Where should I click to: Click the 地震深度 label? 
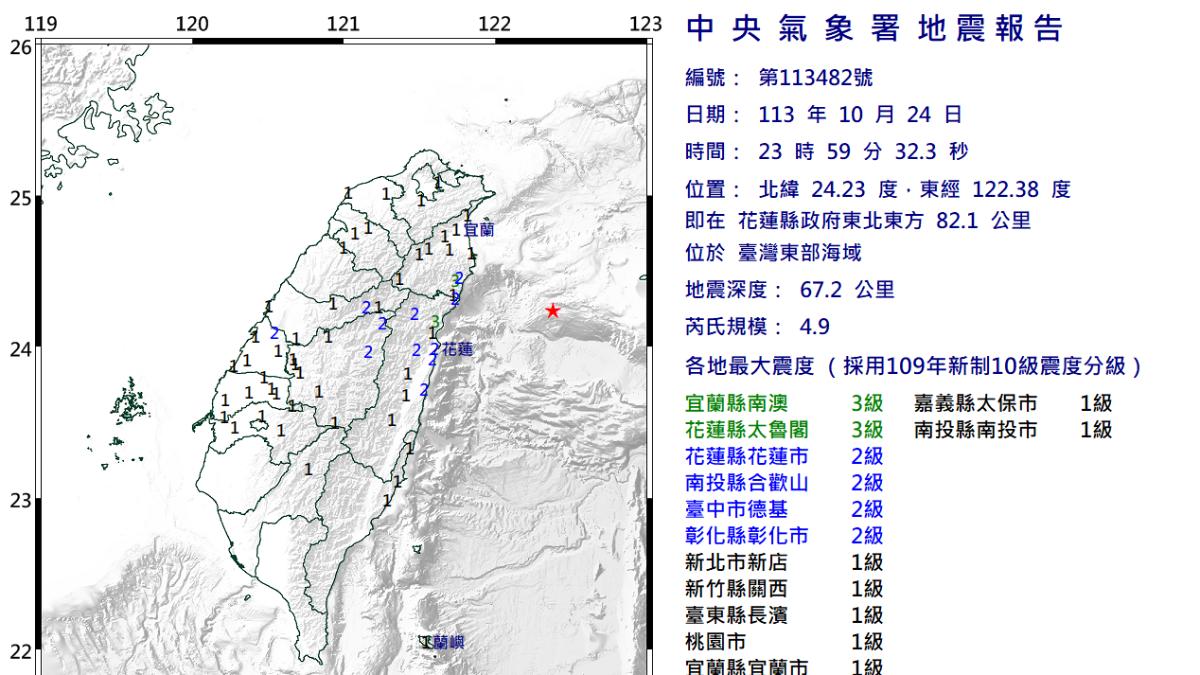(x=727, y=290)
